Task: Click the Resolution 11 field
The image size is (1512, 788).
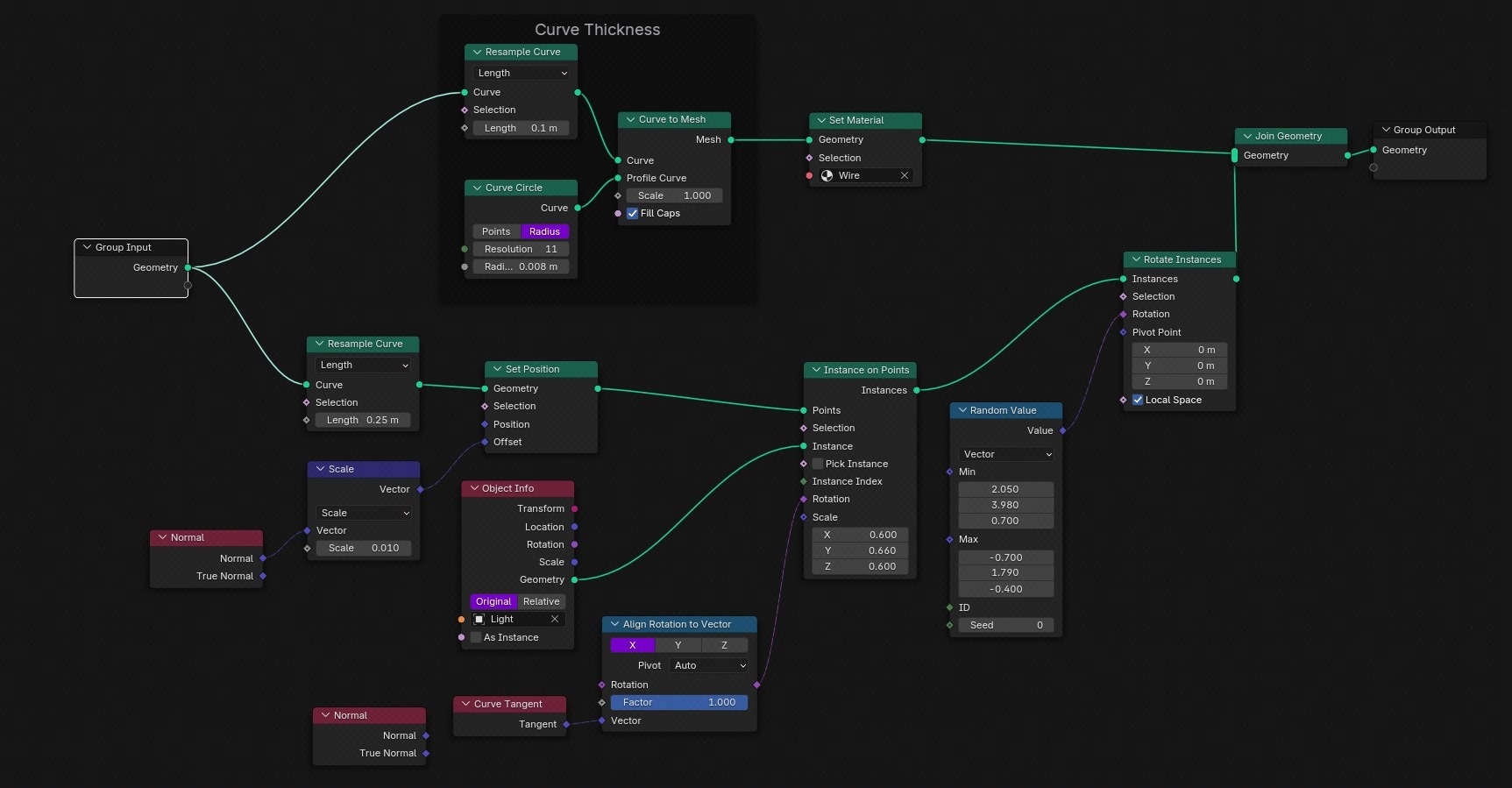Action: point(522,249)
